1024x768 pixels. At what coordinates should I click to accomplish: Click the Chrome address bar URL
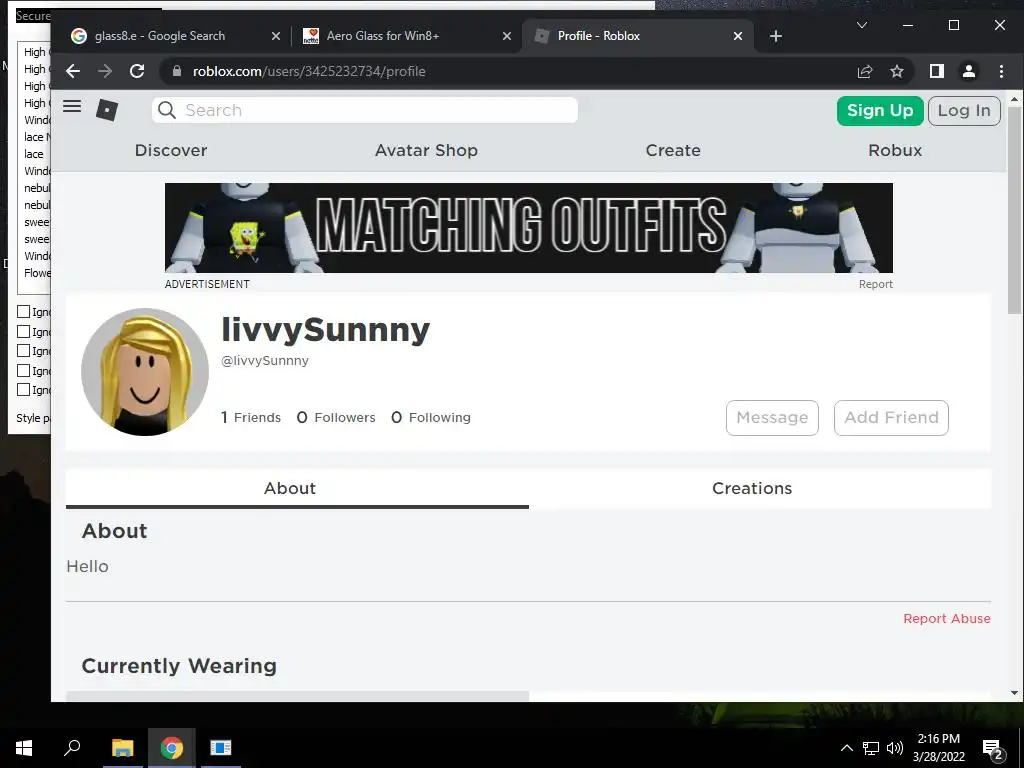tap(309, 71)
